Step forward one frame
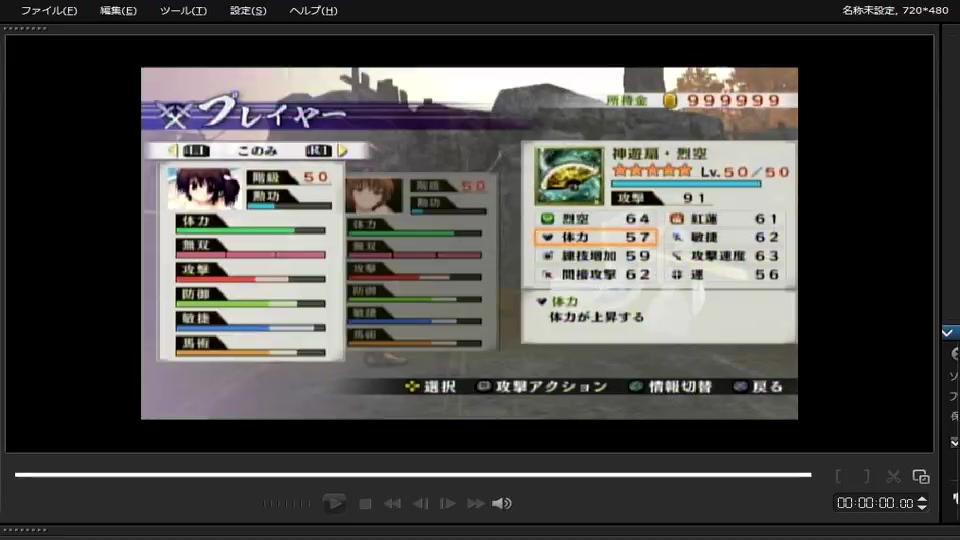The width and height of the screenshot is (960, 540). click(448, 504)
